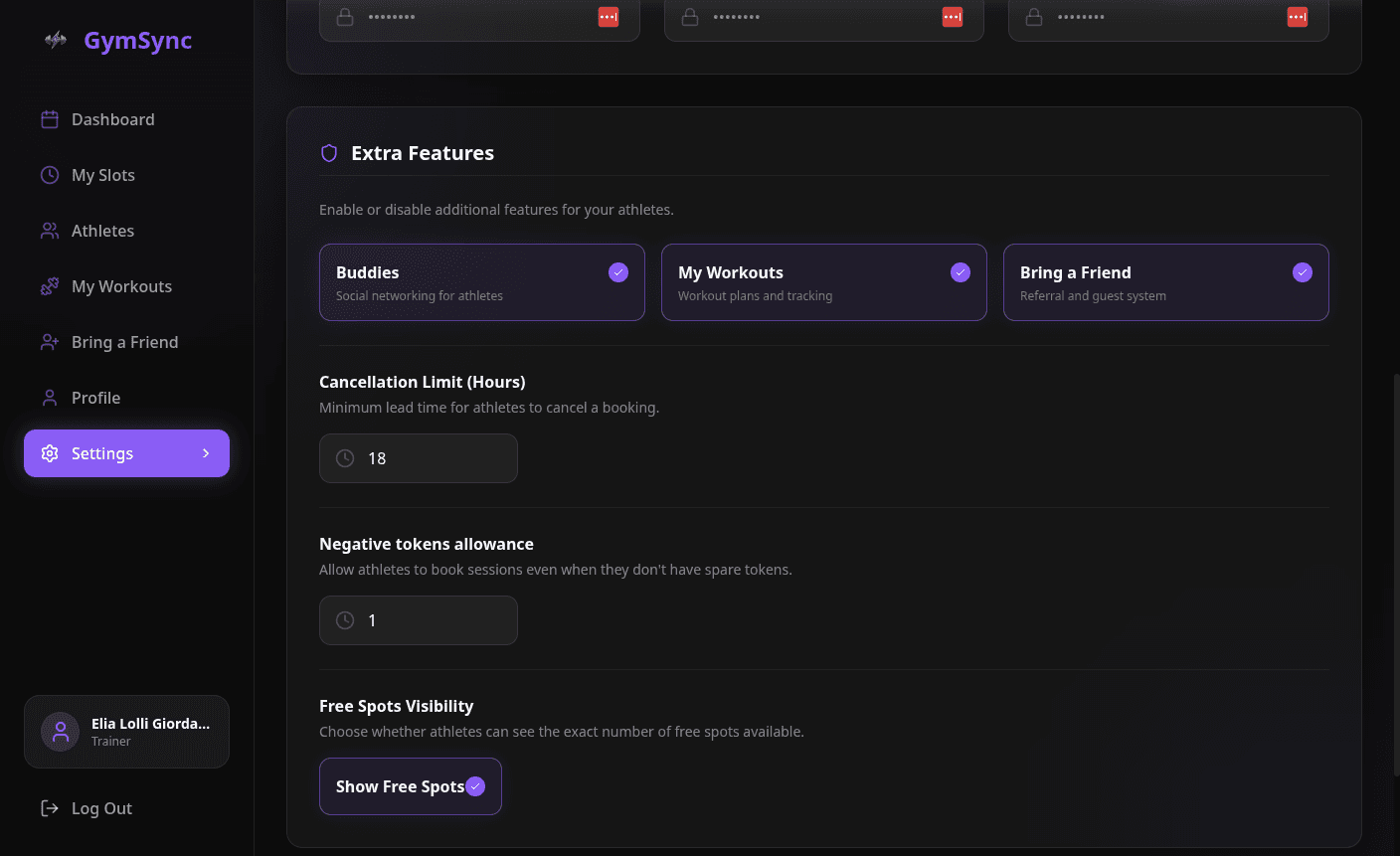Click the Athletes people icon
This screenshot has height=856, width=1400.
coord(50,231)
